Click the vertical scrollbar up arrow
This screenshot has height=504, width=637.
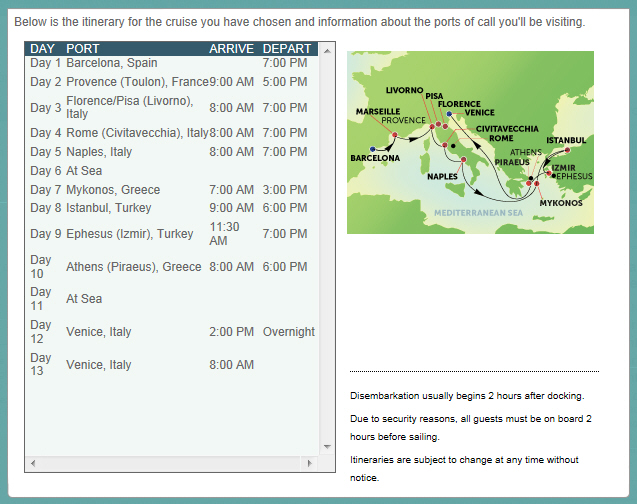[327, 51]
